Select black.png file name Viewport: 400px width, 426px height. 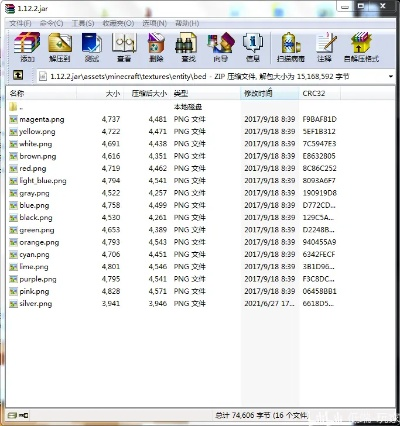pyautogui.click(x=36, y=218)
